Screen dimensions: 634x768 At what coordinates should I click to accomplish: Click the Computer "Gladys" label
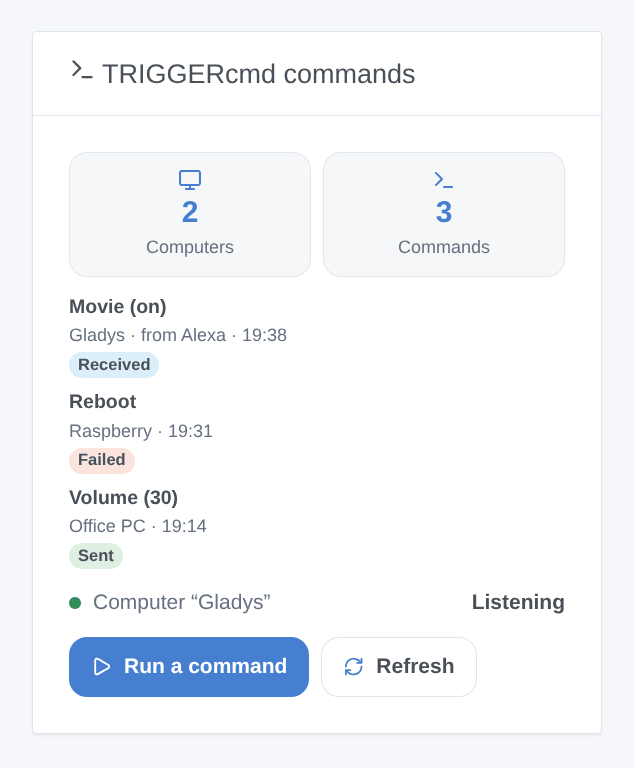click(x=182, y=602)
